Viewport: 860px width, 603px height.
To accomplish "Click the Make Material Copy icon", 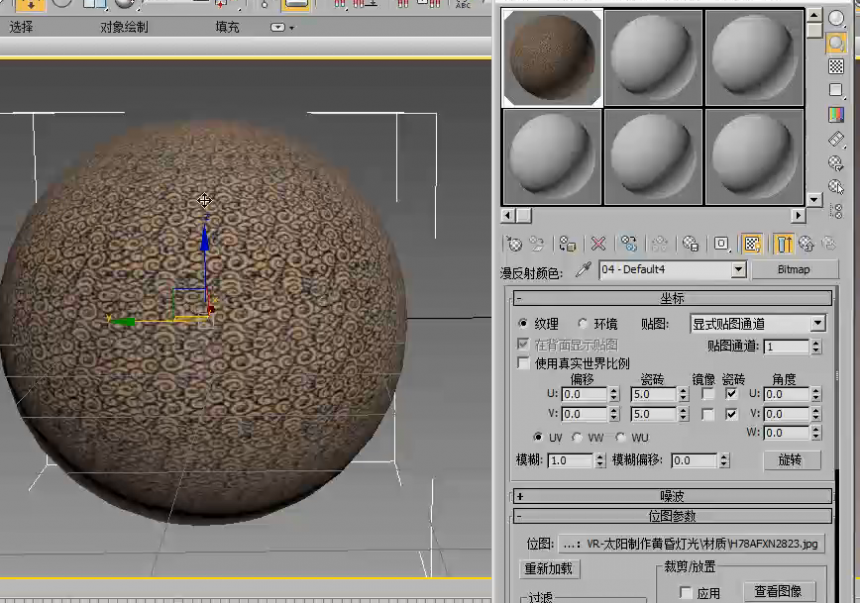I will pos(629,244).
